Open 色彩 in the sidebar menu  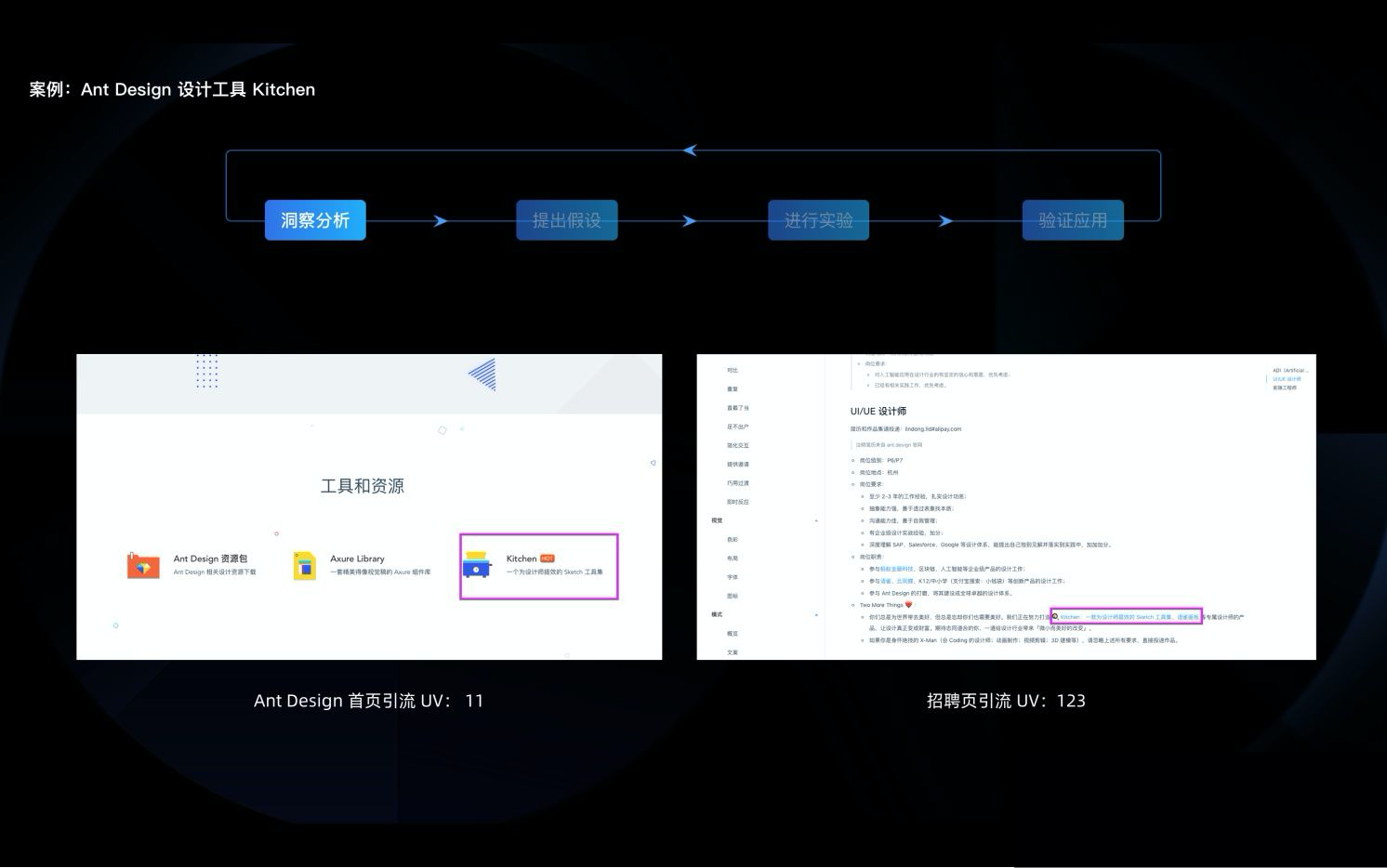733,540
